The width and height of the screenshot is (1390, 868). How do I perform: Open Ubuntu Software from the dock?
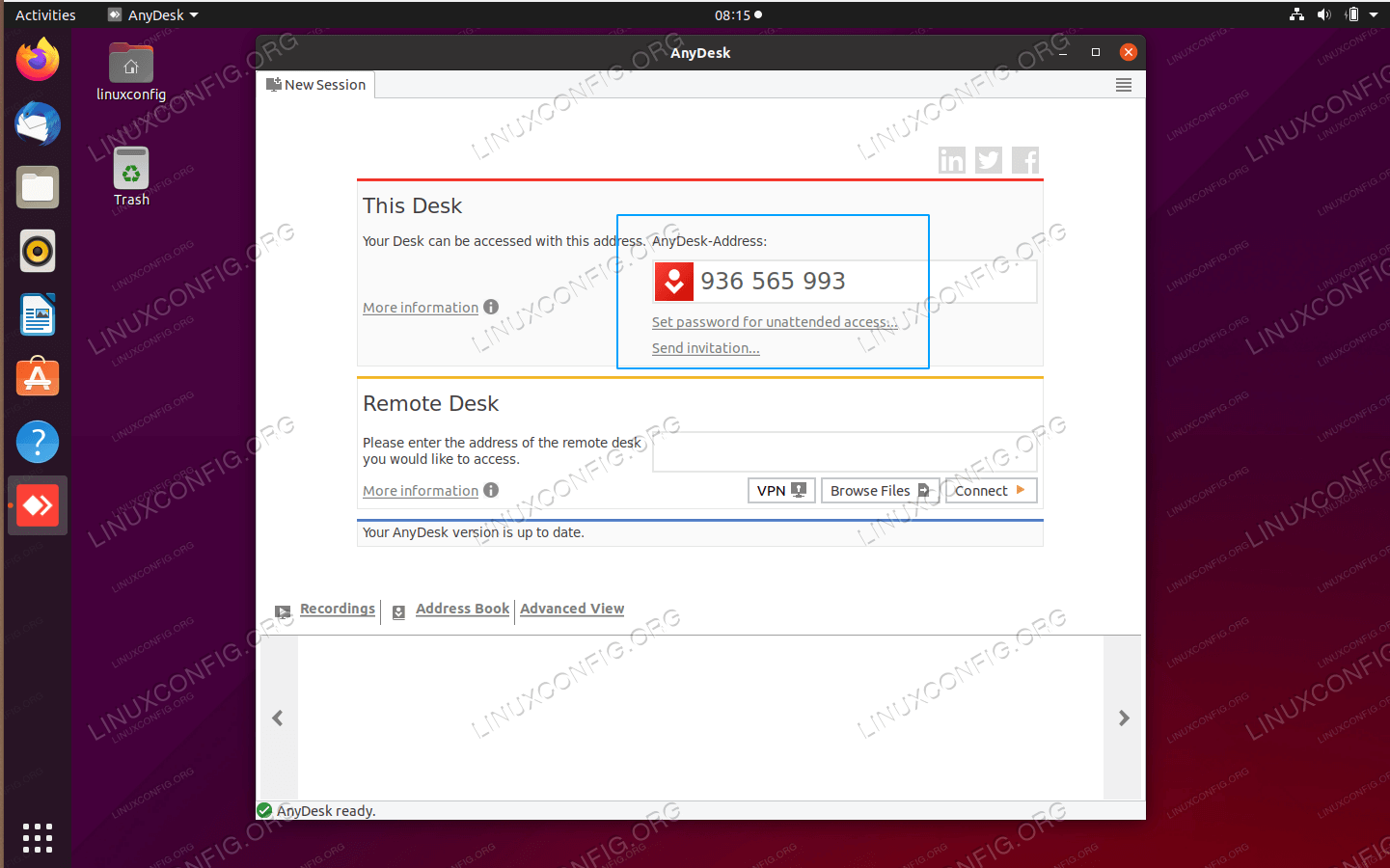[x=38, y=378]
